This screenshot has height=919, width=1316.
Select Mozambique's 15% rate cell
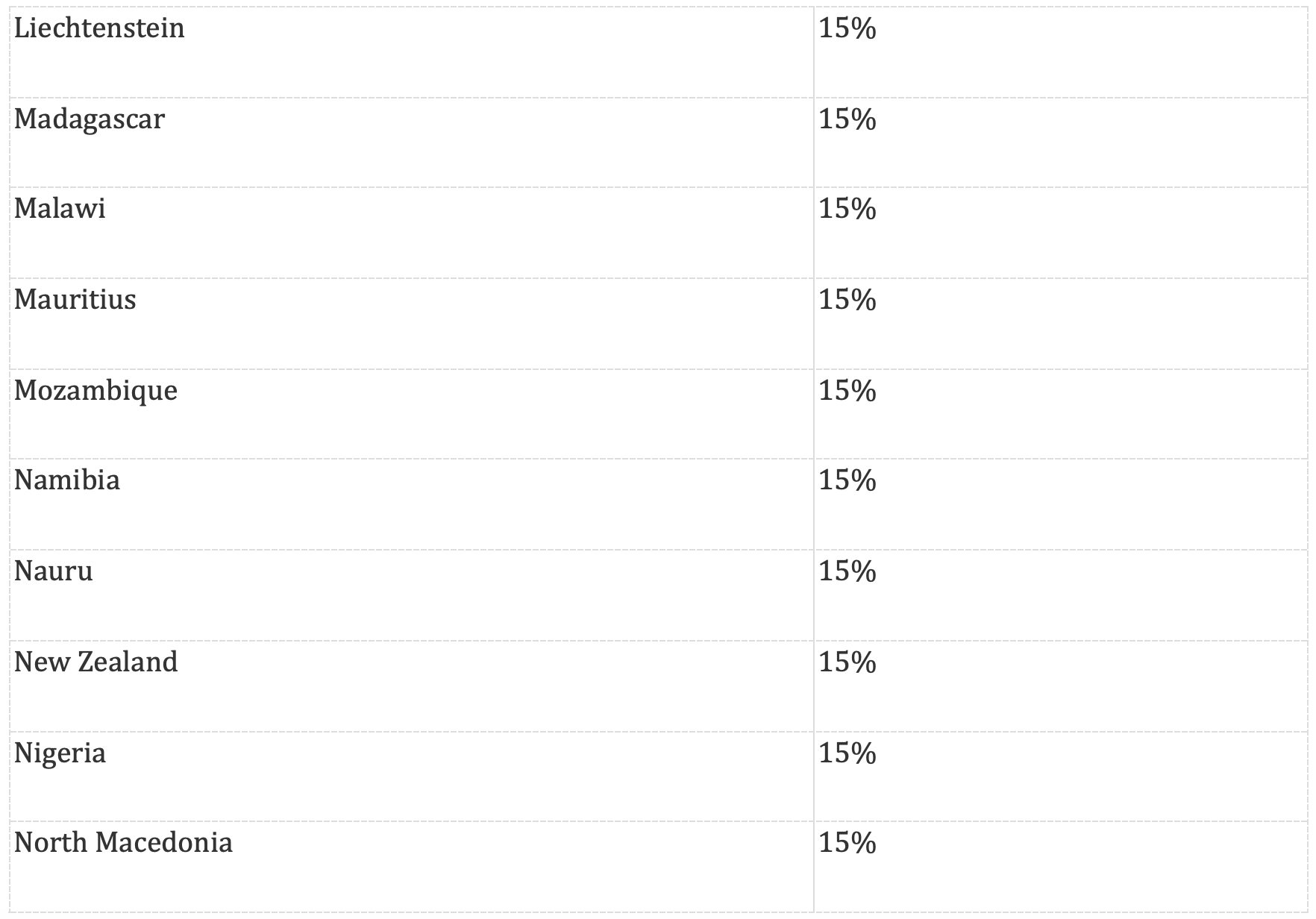click(x=847, y=390)
